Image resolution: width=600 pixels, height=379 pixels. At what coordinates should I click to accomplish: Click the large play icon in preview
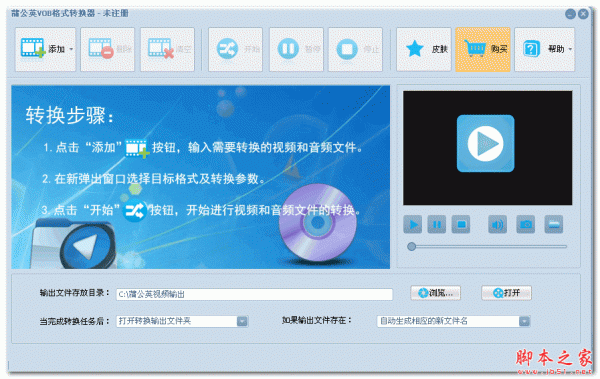[x=485, y=144]
